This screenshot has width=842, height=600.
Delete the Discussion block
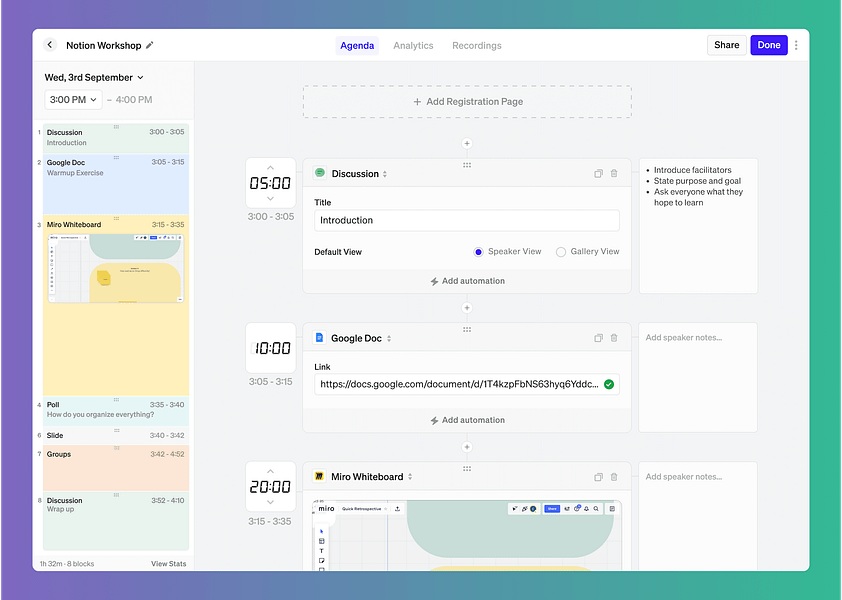(614, 174)
